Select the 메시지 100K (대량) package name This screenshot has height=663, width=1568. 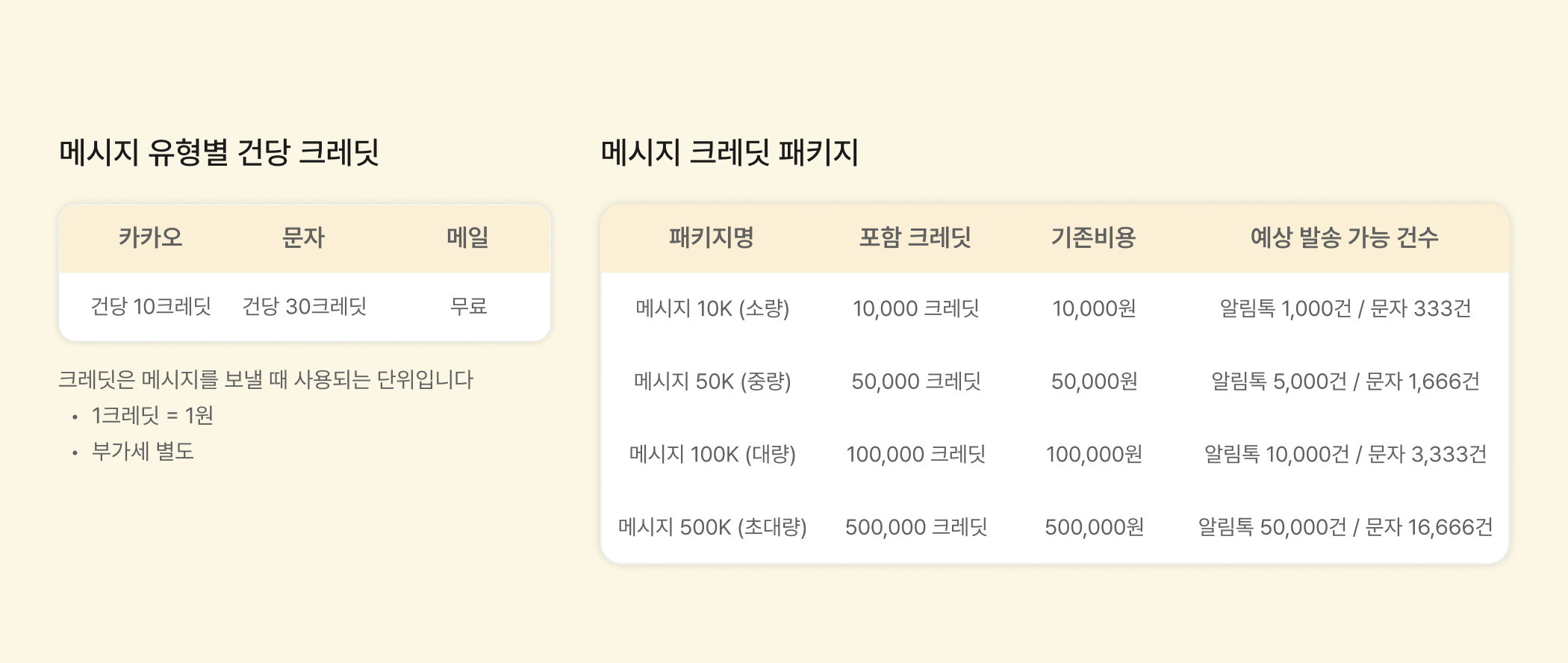pyautogui.click(x=712, y=454)
